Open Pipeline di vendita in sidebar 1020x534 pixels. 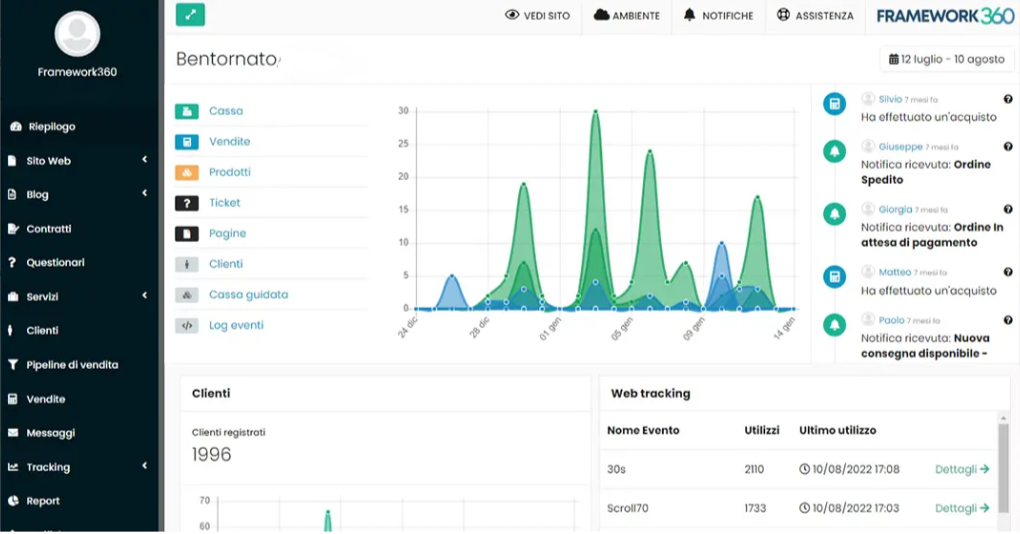72,365
